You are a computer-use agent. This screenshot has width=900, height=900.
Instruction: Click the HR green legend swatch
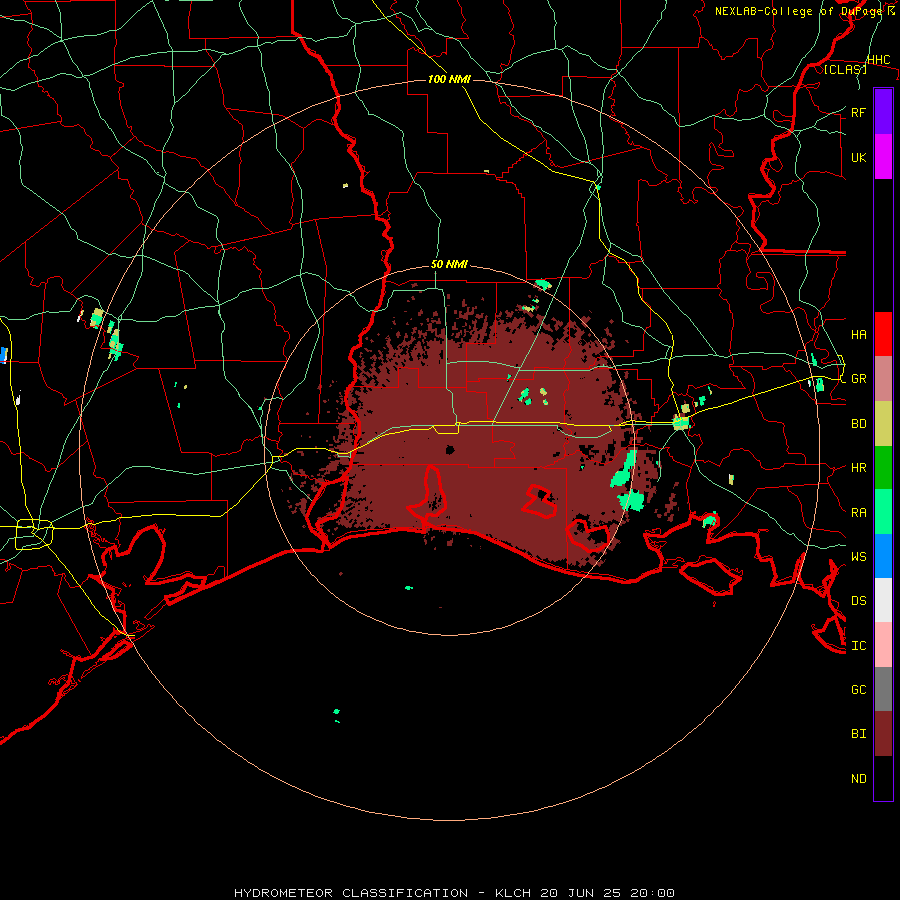tap(883, 468)
